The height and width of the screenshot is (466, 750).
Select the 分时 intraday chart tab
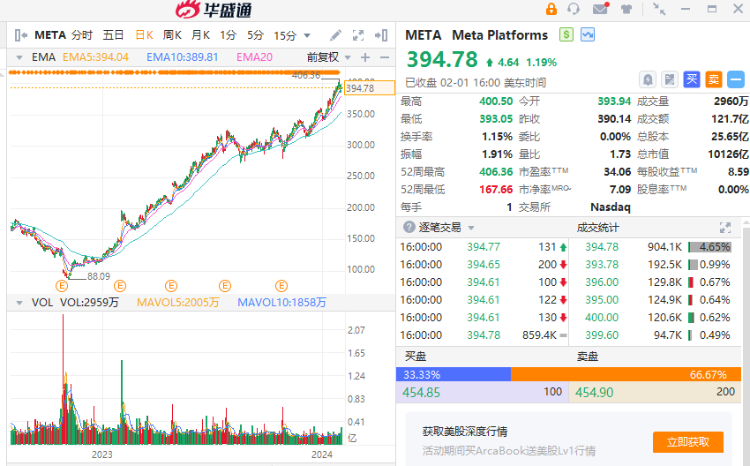coord(82,34)
